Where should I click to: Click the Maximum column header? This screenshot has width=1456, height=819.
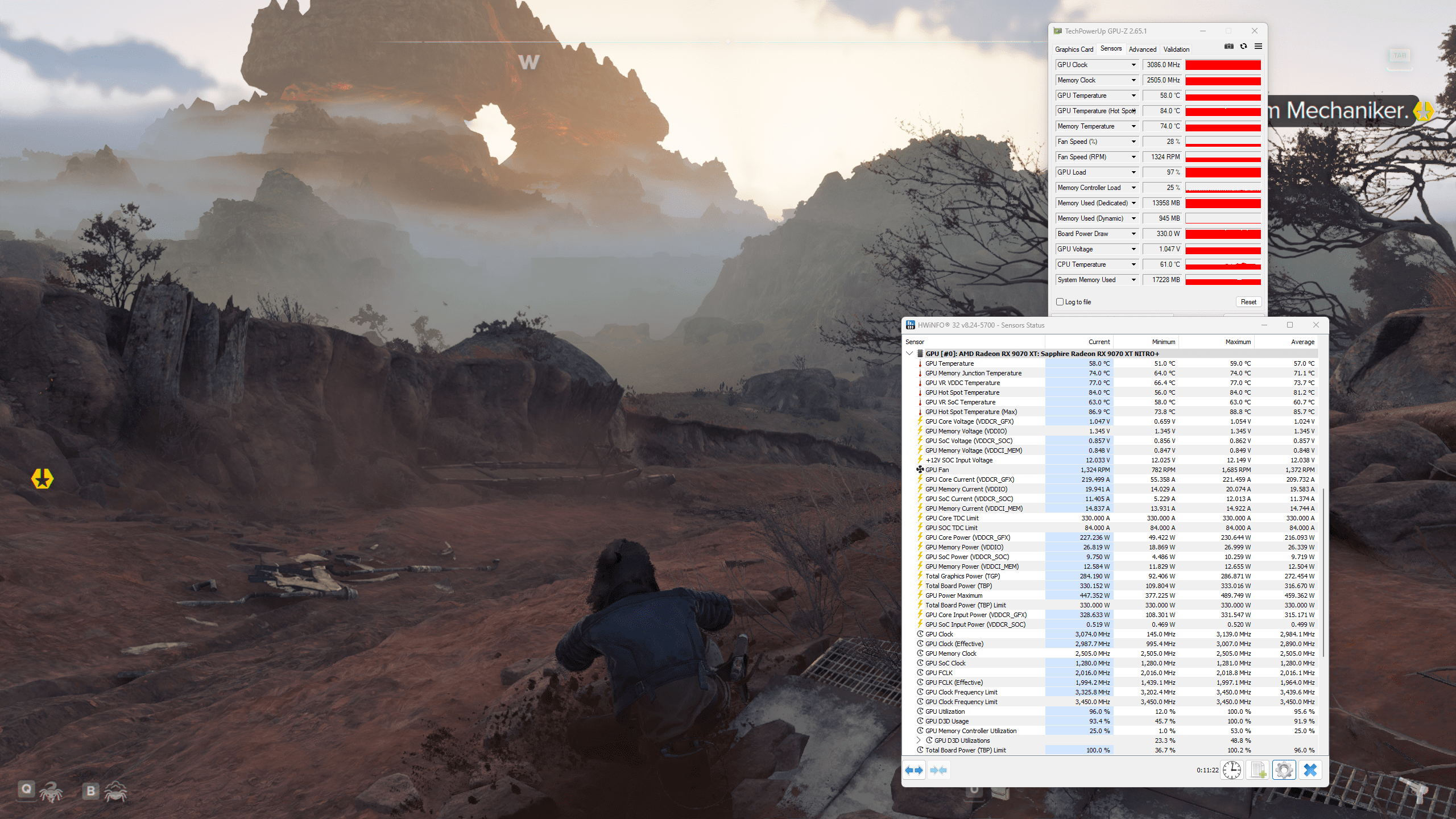[x=1216, y=342]
